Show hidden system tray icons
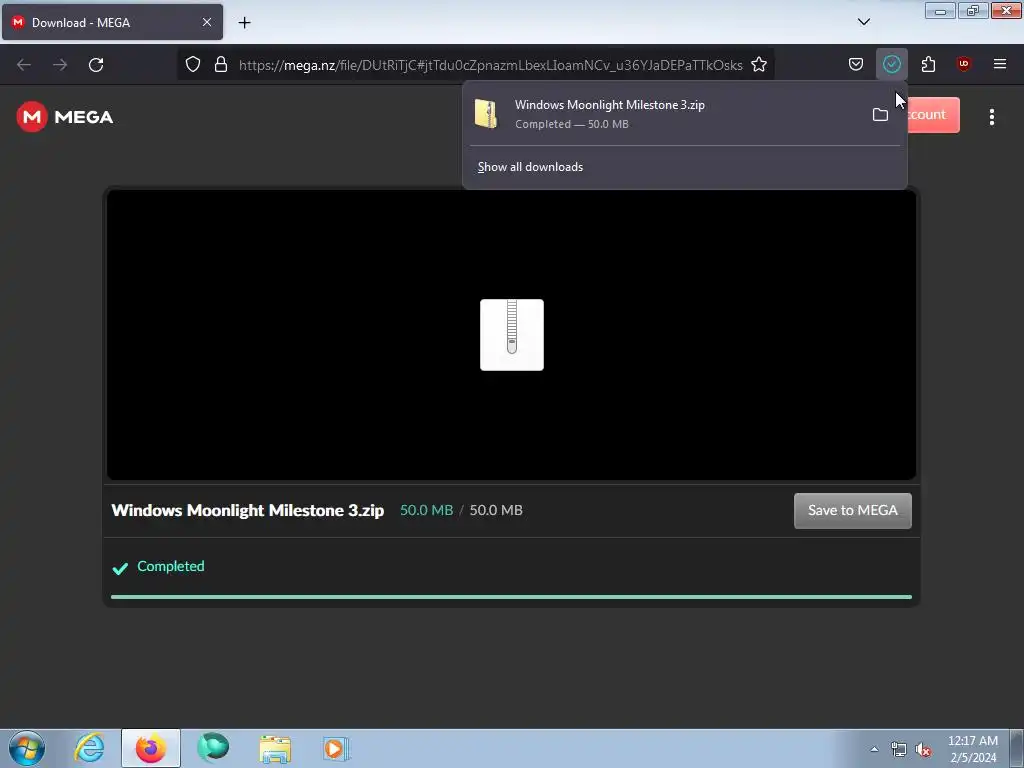1024x768 pixels. [x=874, y=749]
